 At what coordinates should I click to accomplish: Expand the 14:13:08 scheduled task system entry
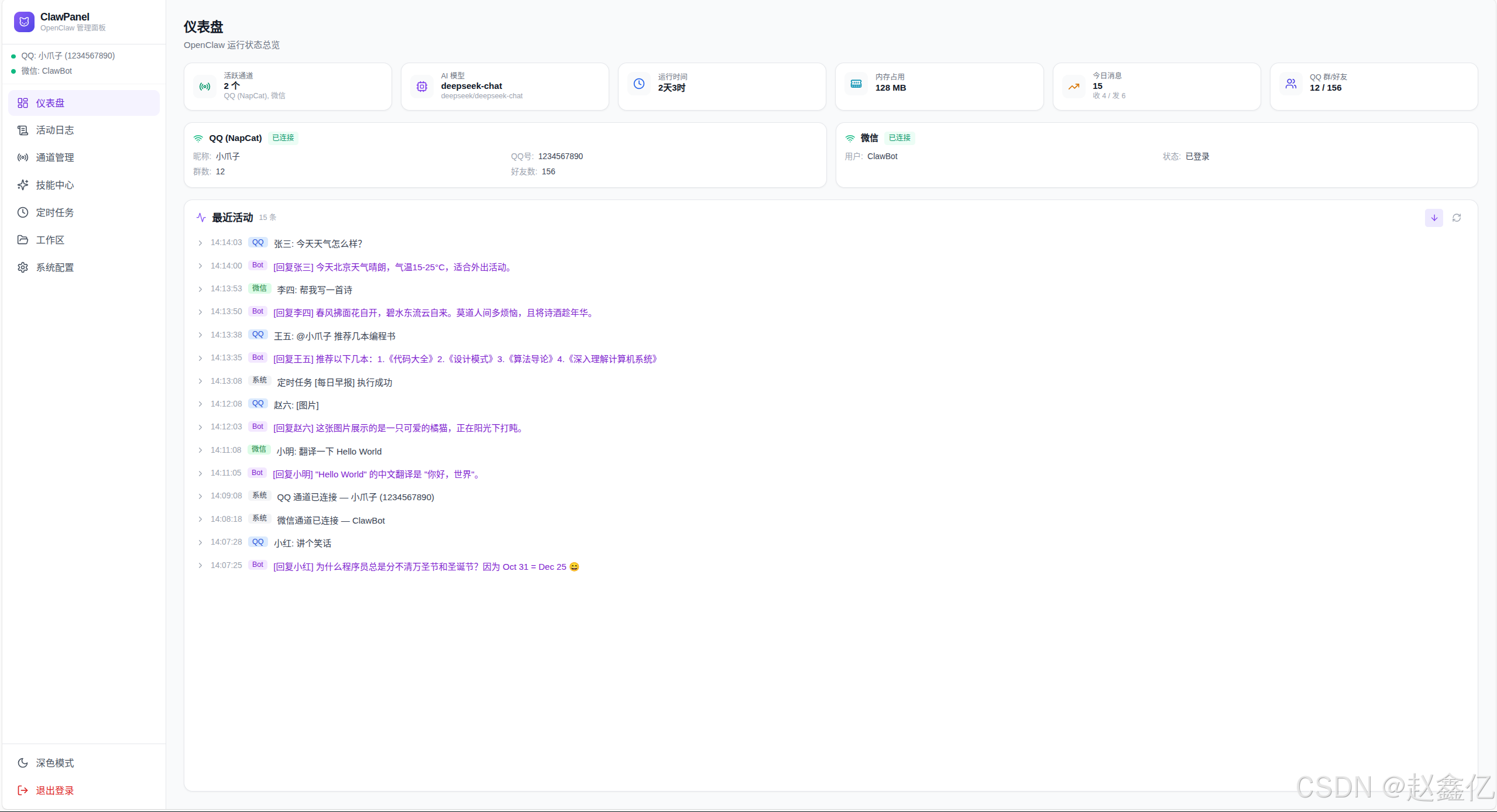(x=200, y=381)
